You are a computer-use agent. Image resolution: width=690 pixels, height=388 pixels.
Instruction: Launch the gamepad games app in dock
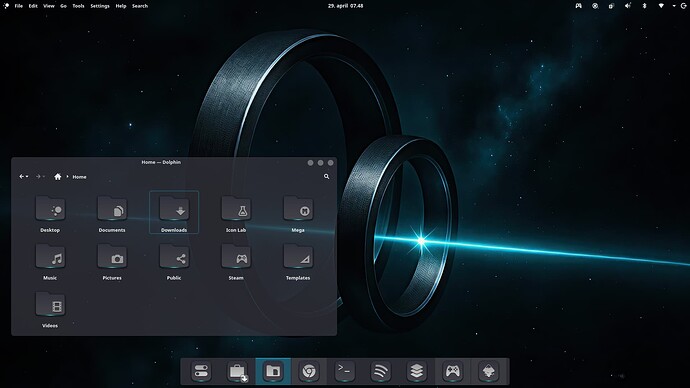click(452, 371)
